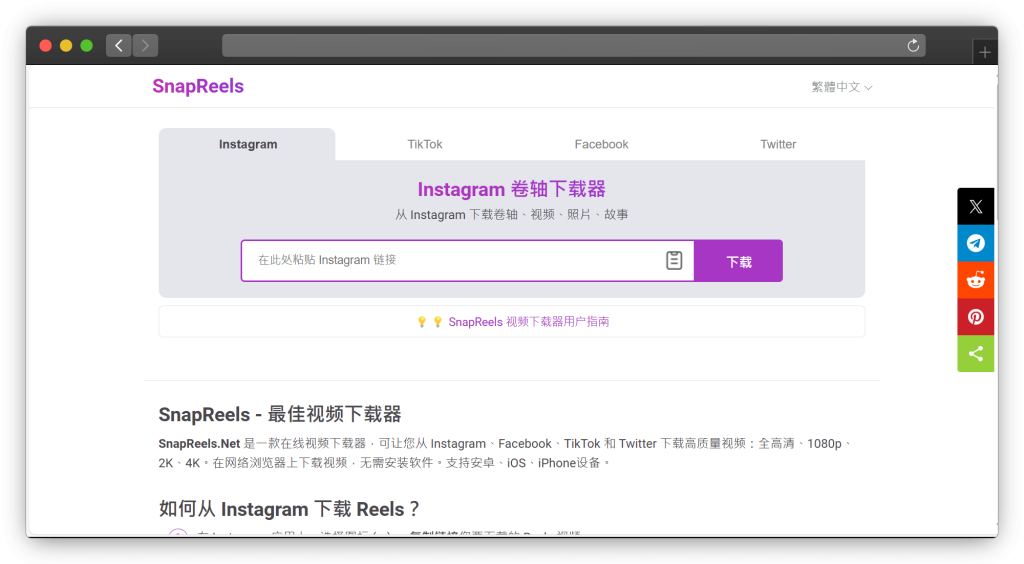Share via the Telegram icon
Viewport: 1024px width, 564px height.
click(976, 243)
